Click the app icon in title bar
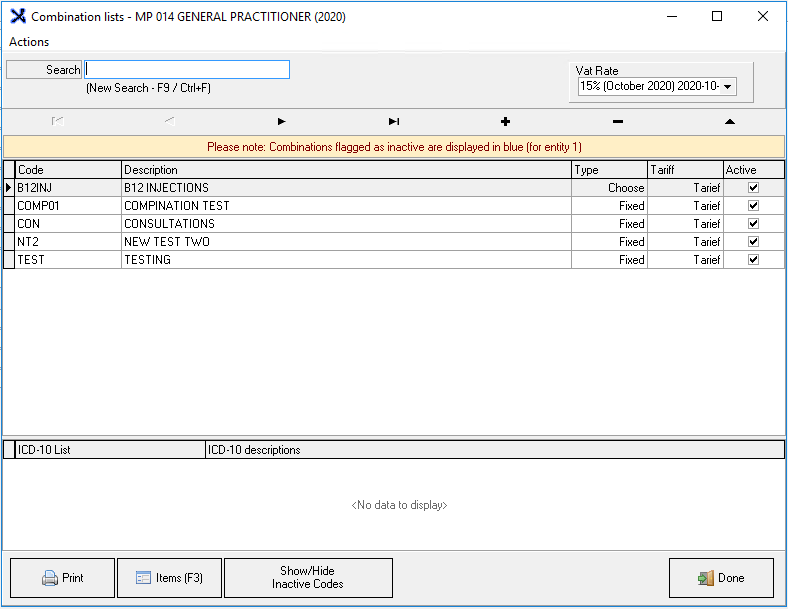 pyautogui.click(x=17, y=17)
